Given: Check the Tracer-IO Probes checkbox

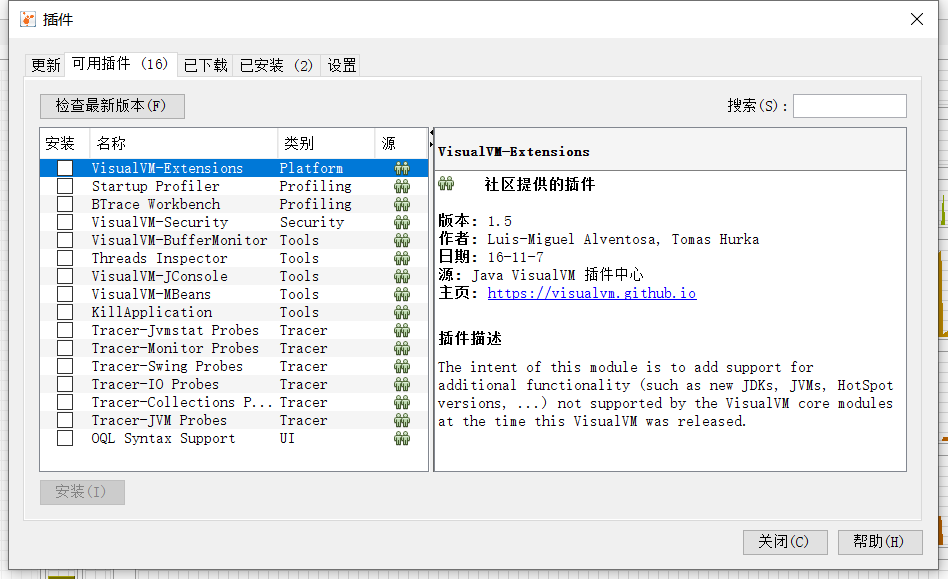Looking at the screenshot, I should point(65,384).
